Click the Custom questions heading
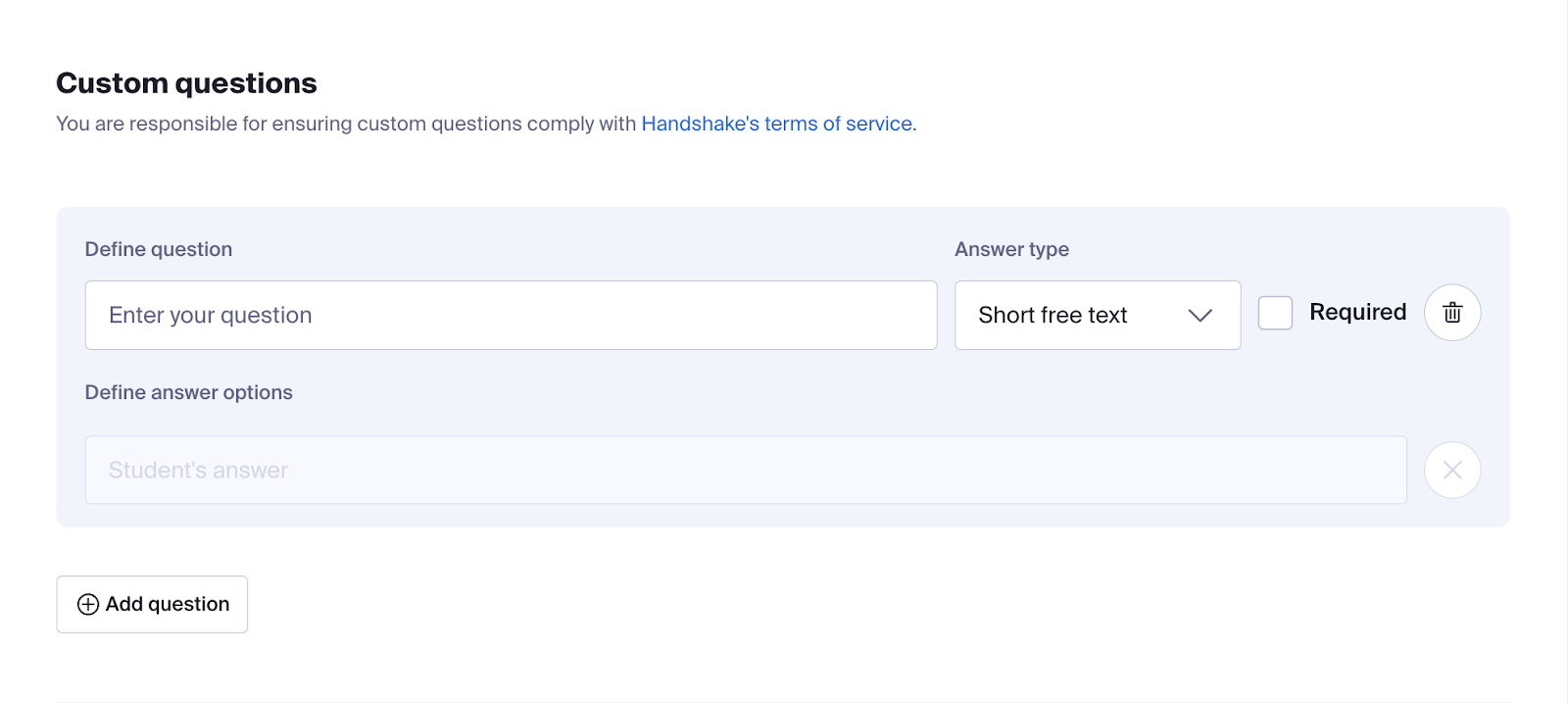The width and height of the screenshot is (1568, 703). point(186,83)
